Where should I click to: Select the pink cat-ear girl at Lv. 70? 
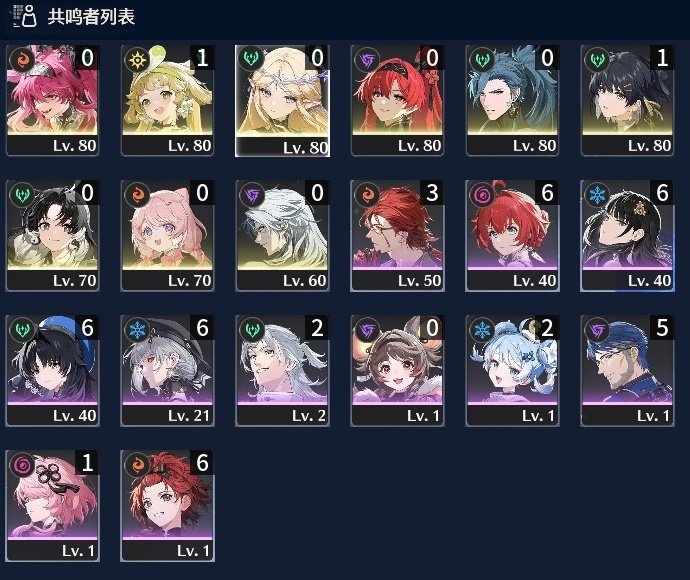point(167,235)
